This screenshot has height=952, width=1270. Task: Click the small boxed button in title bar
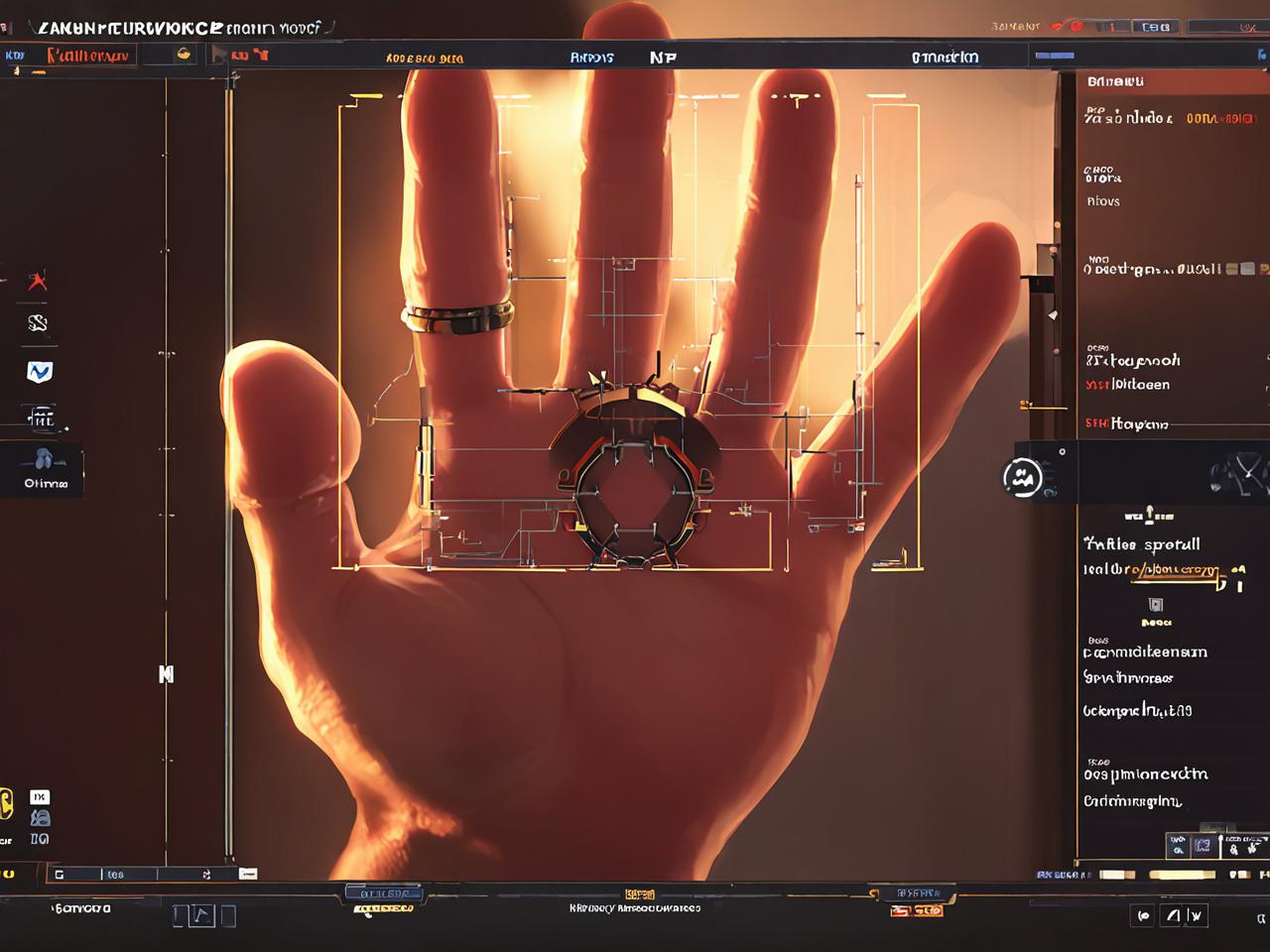1156,27
